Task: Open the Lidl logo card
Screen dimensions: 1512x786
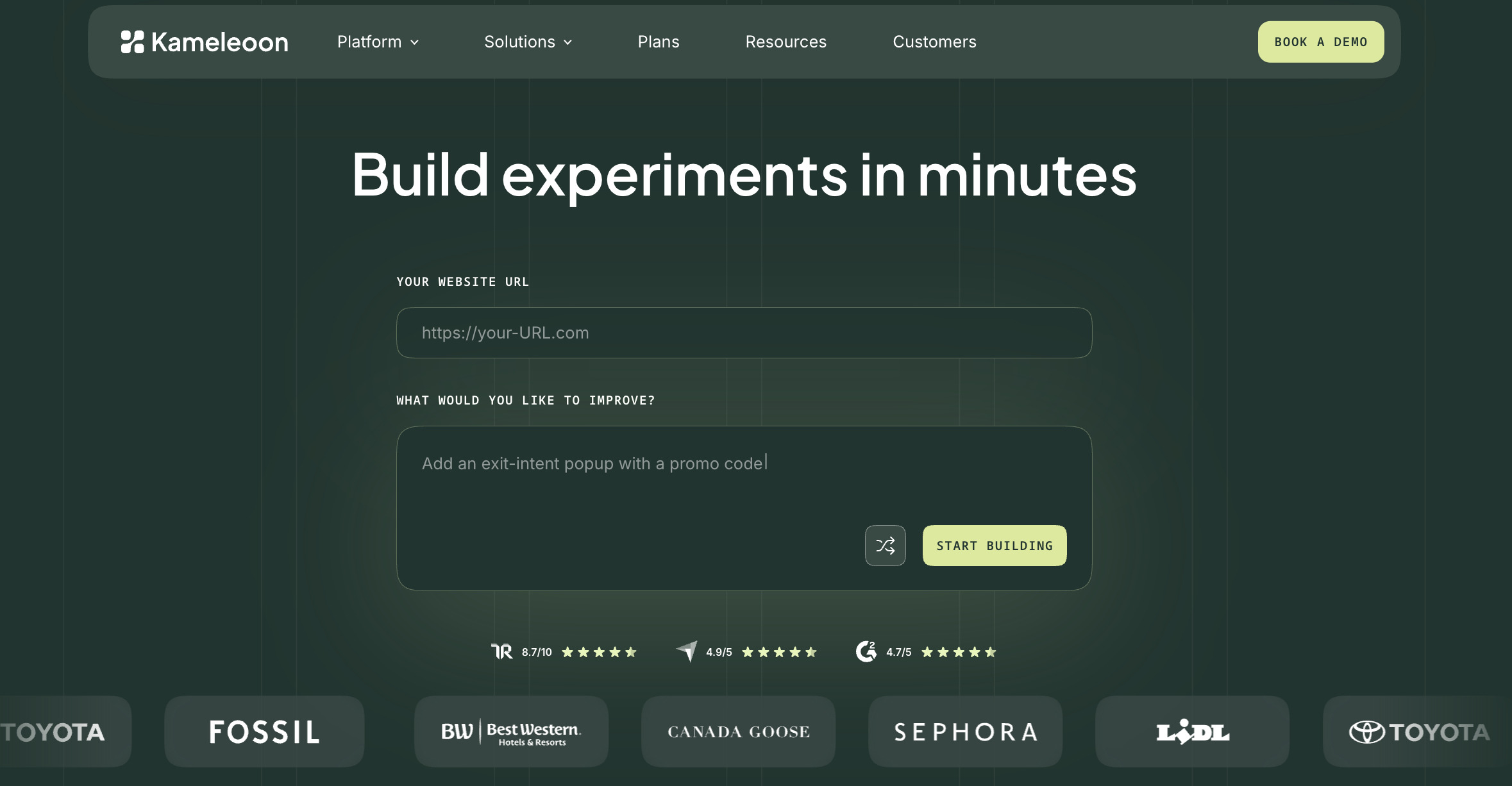Action: tap(1193, 732)
